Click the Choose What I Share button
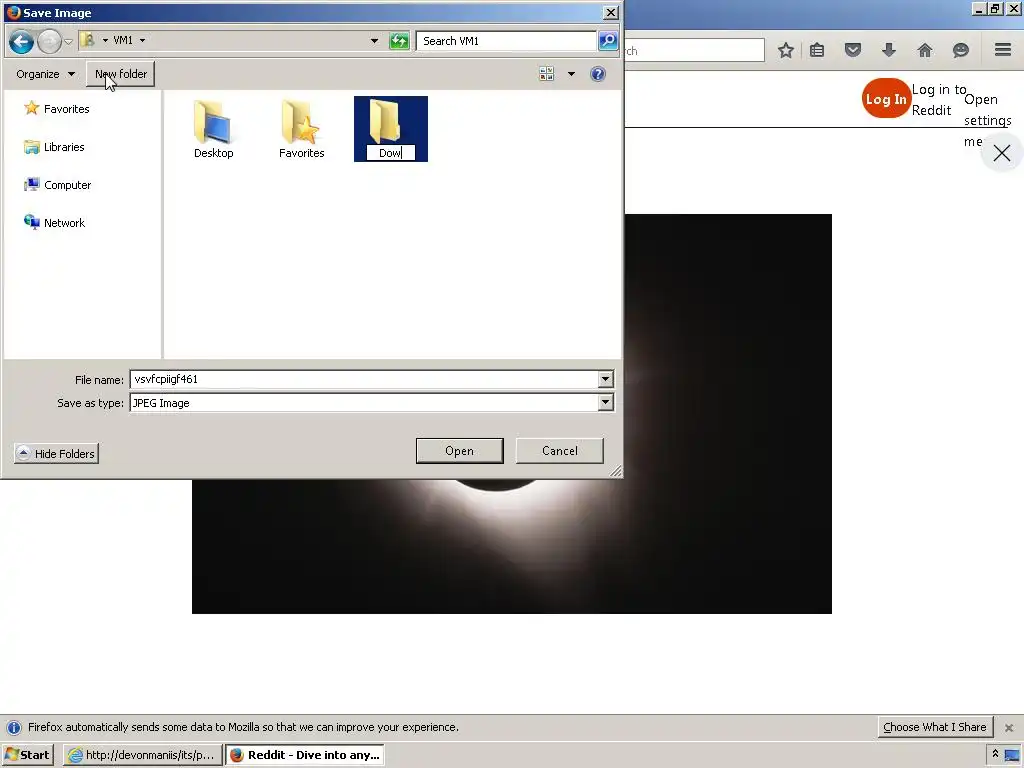The width and height of the screenshot is (1024, 768). pos(935,727)
